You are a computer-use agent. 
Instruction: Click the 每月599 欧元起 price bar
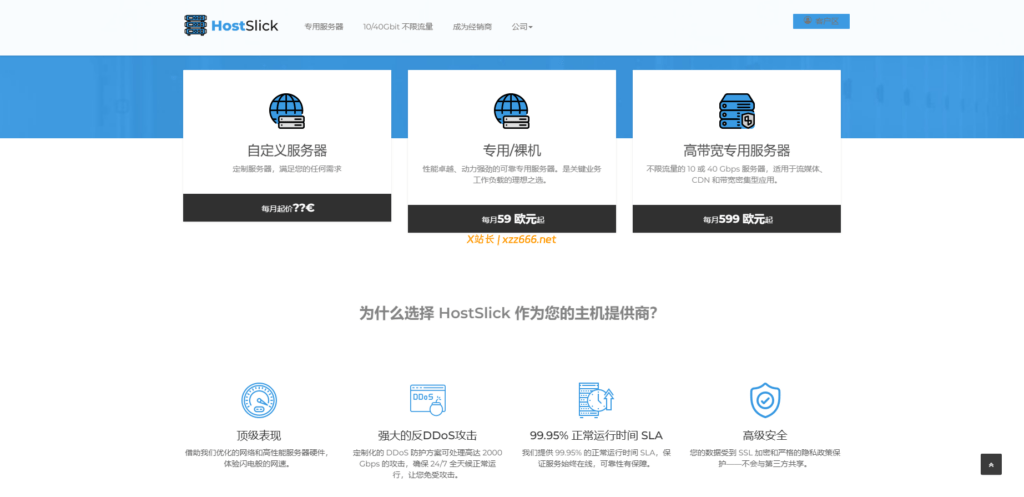(x=737, y=219)
